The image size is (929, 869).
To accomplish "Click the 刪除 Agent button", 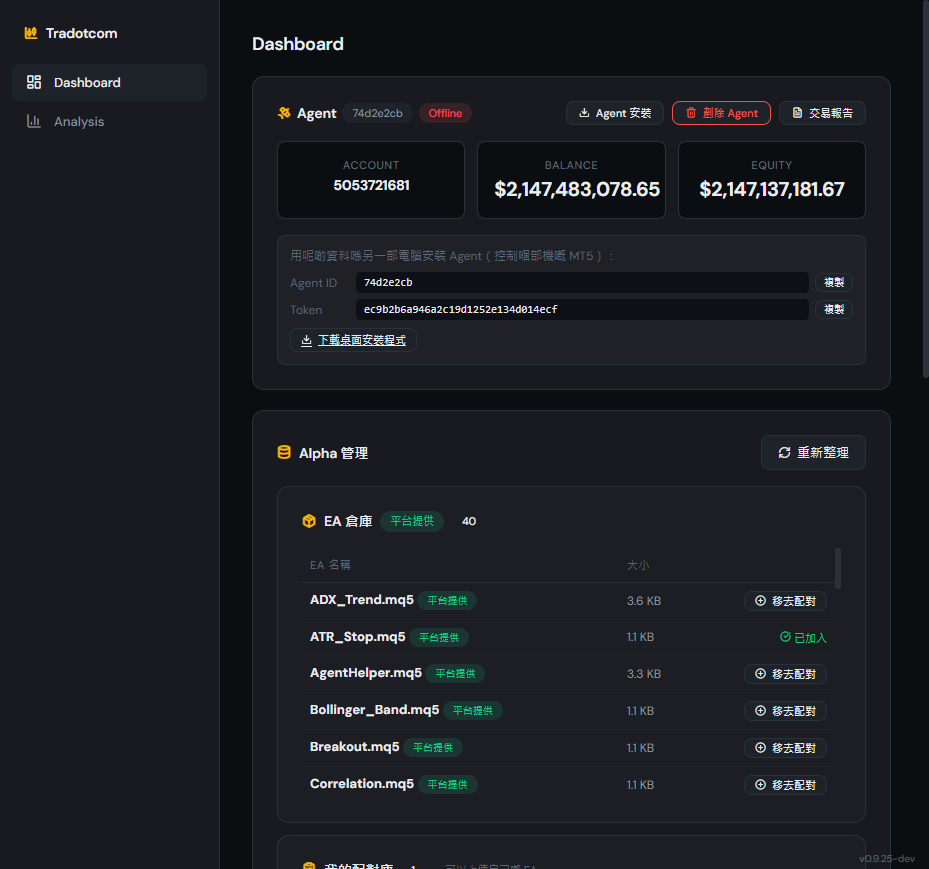I will click(721, 113).
